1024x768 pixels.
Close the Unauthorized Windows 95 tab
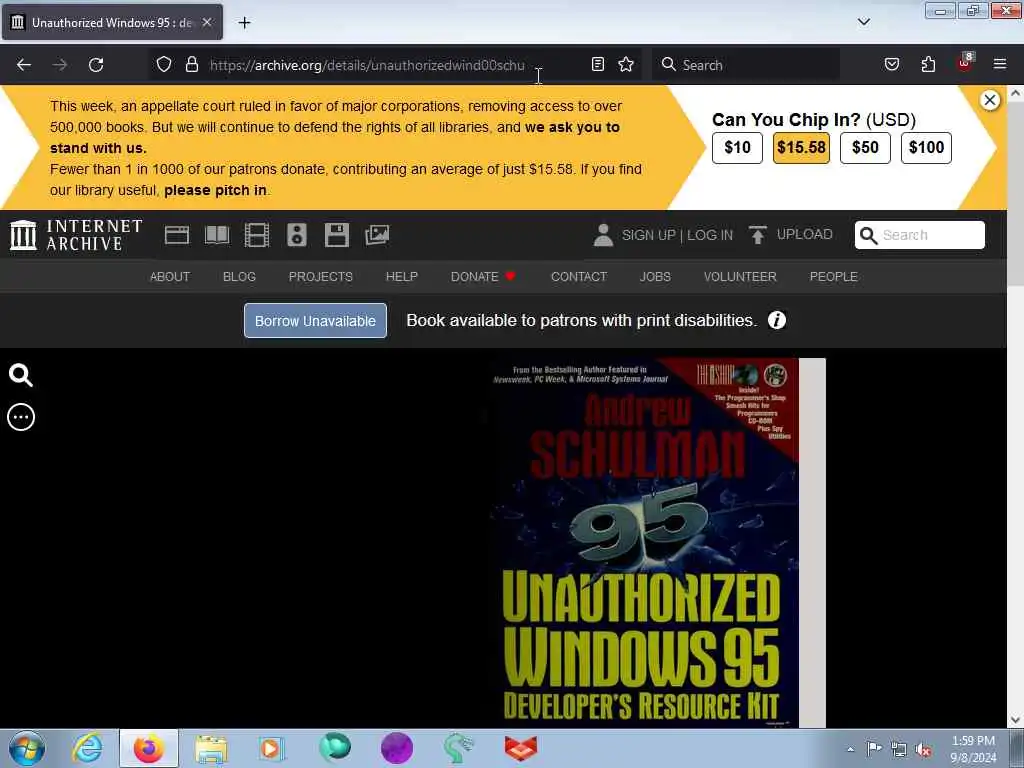(206, 22)
